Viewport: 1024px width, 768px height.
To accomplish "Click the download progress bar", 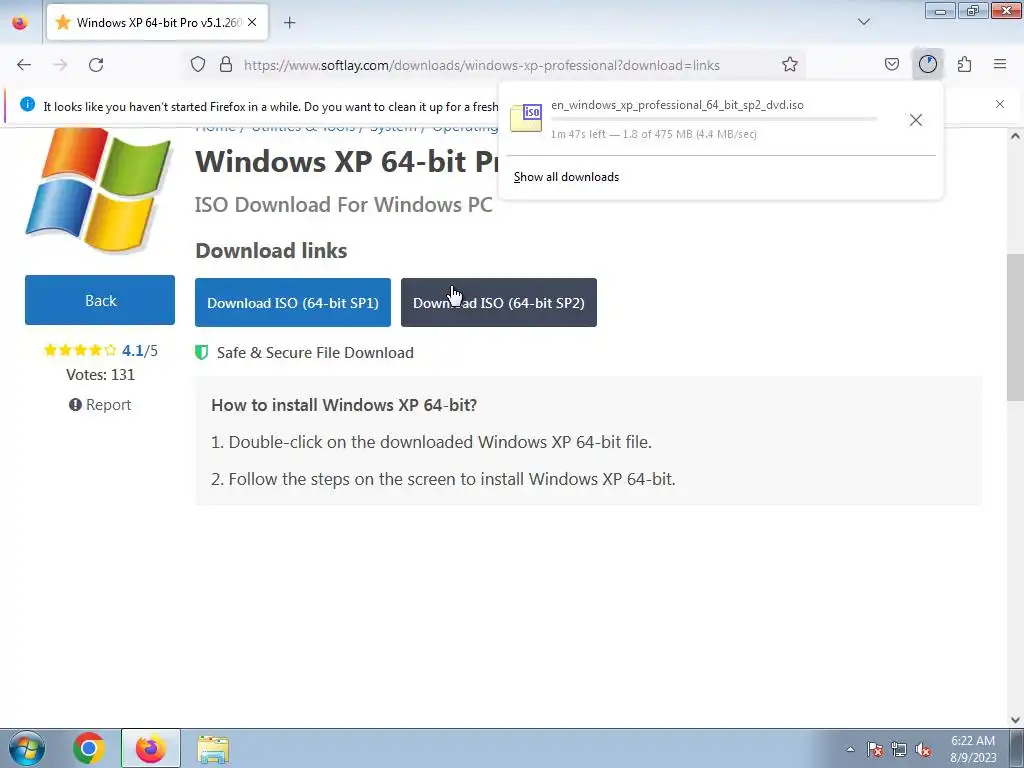I will pos(714,120).
